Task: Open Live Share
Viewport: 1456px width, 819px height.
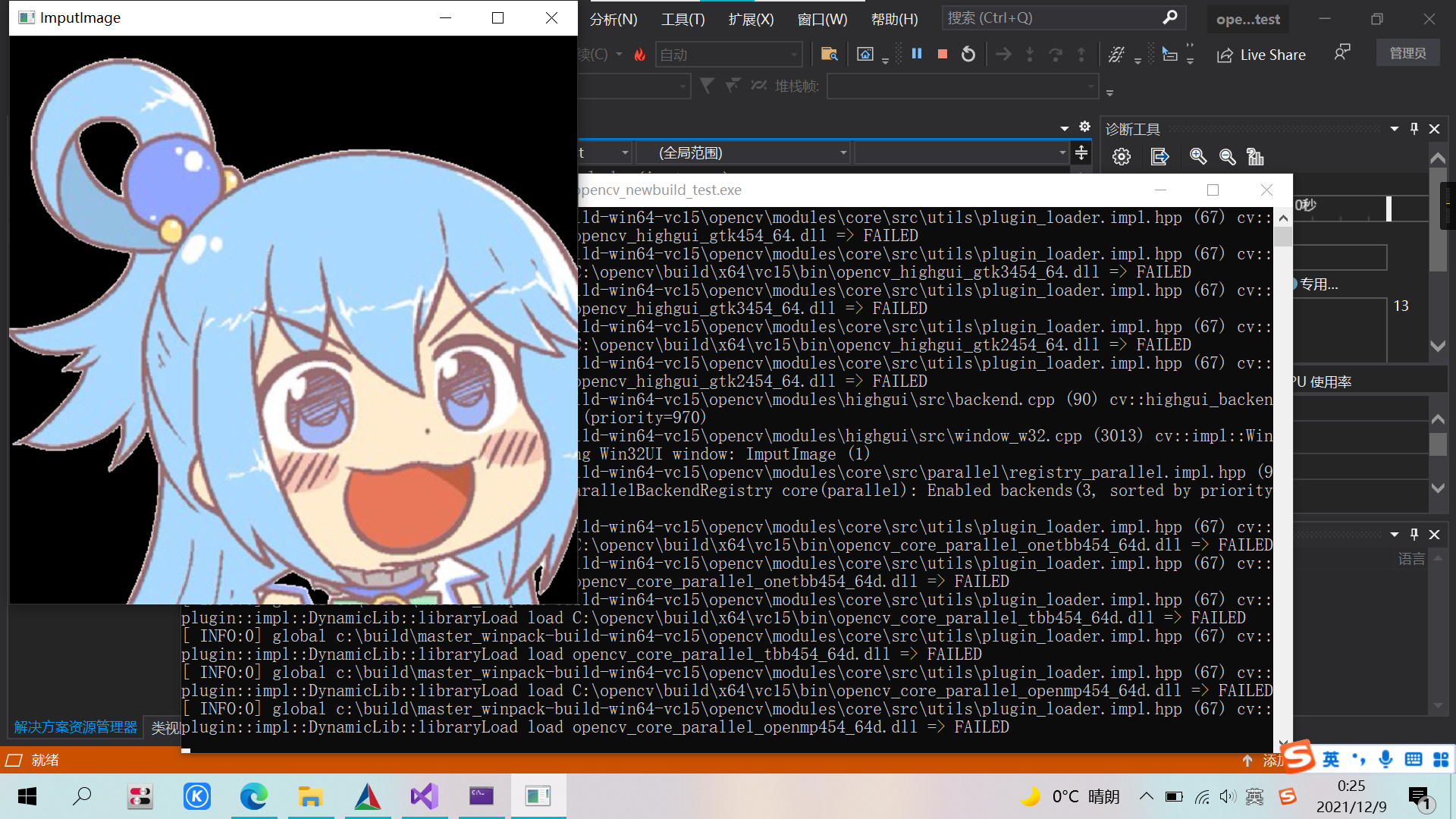Action: point(1261,55)
